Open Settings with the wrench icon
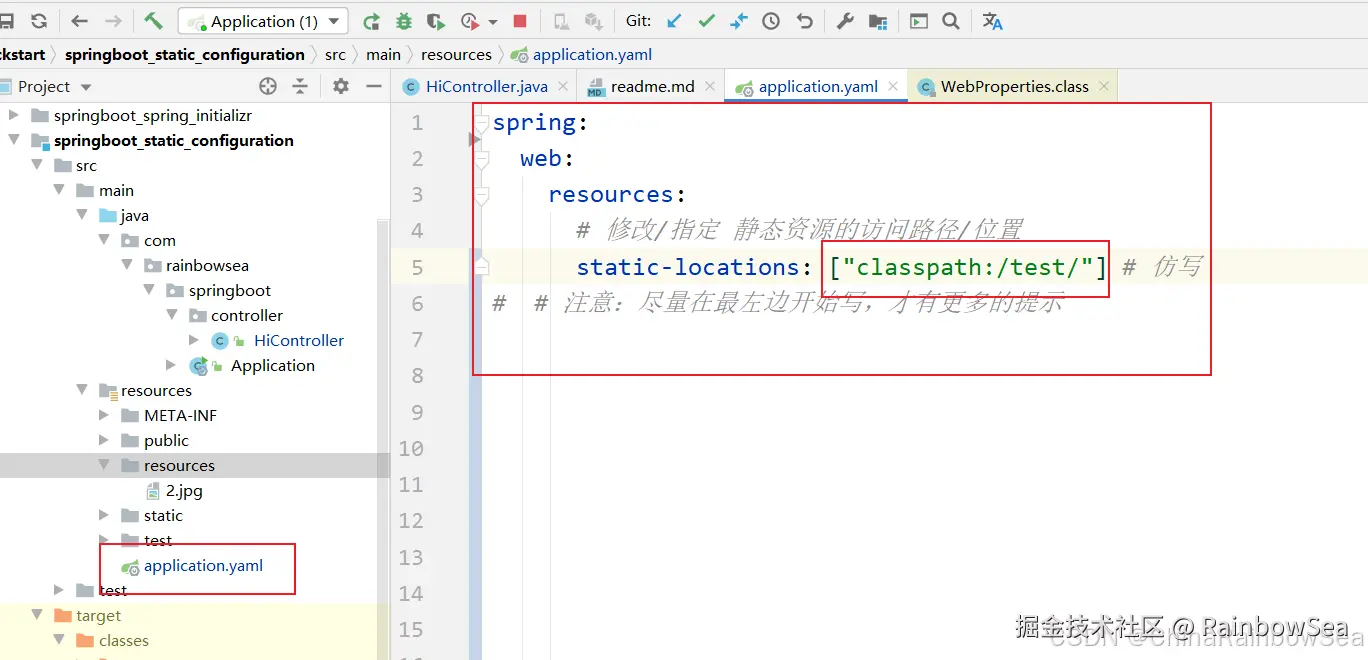 [845, 21]
